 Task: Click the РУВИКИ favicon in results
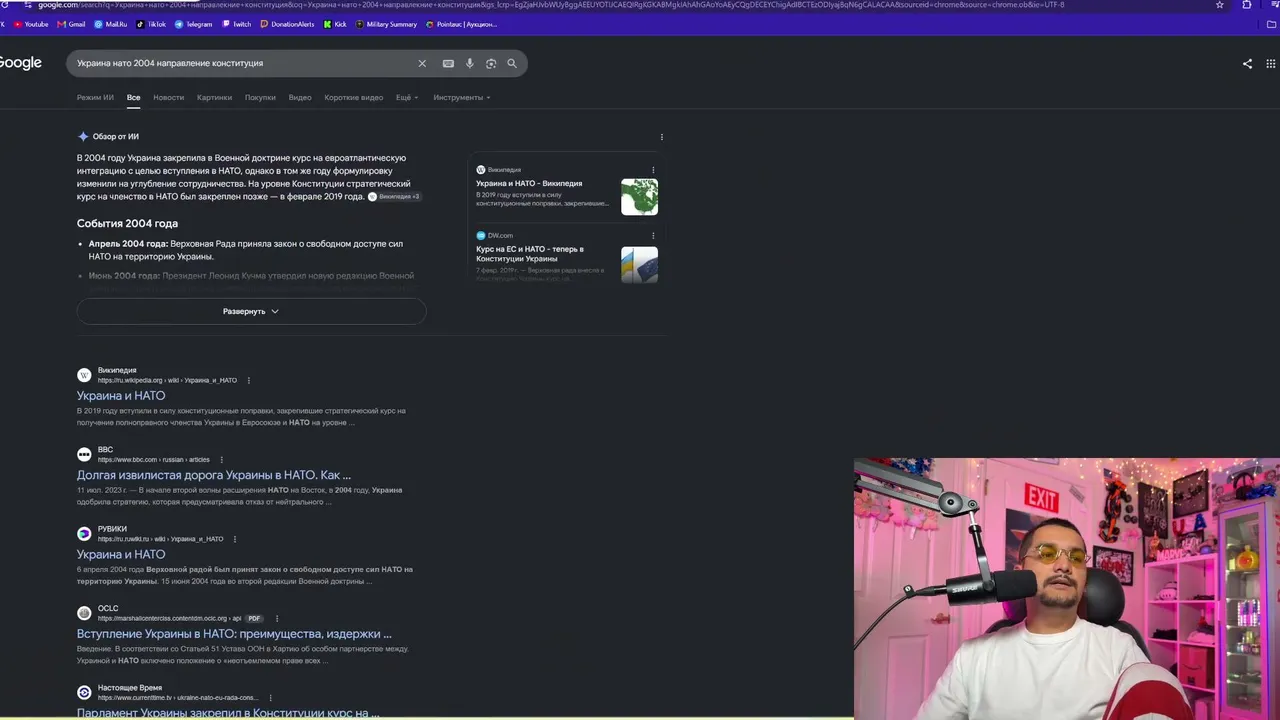84,534
